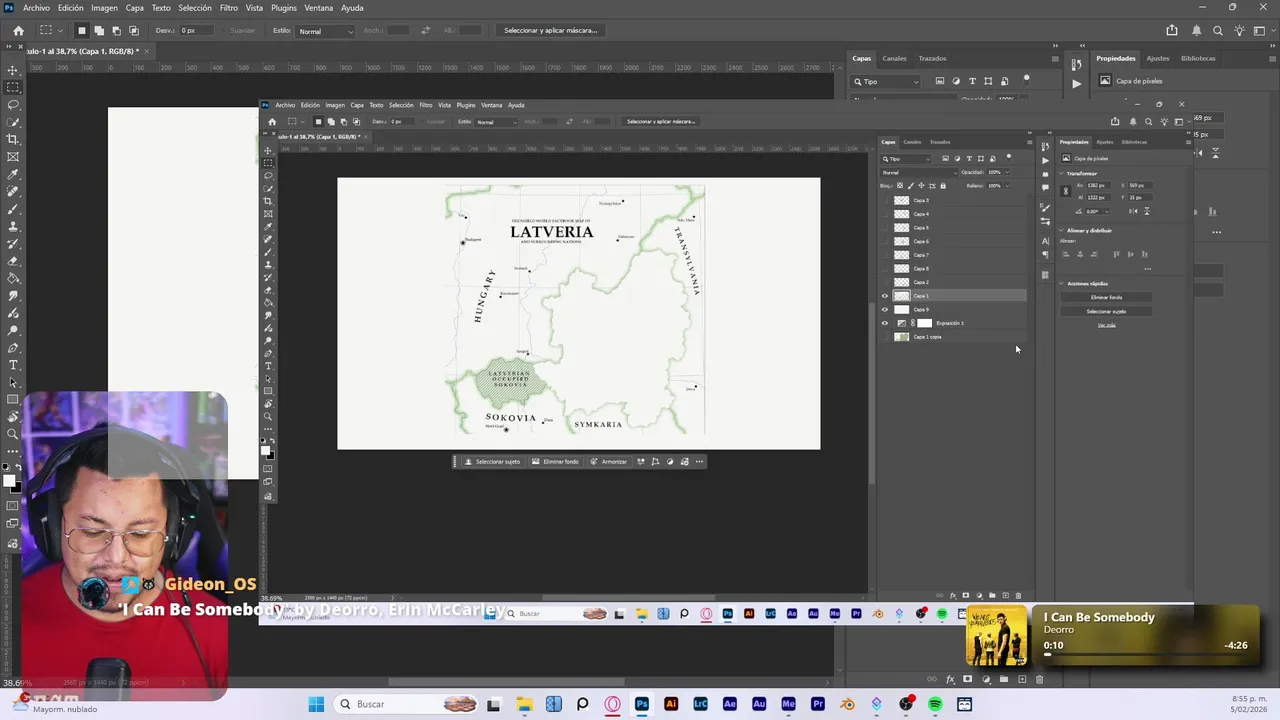Collapse Acciones rápidas section in inner panel
The width and height of the screenshot is (1280, 720).
pyautogui.click(x=1063, y=284)
